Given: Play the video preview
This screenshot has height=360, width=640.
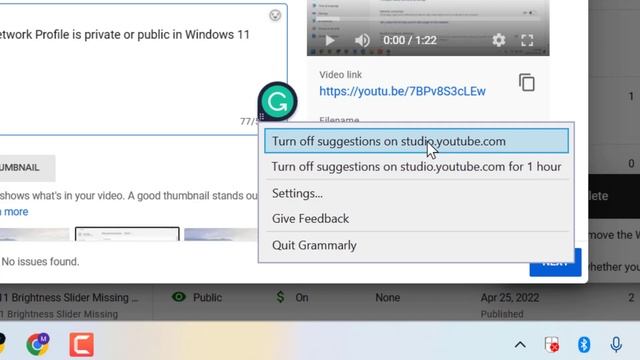Looking at the screenshot, I should point(330,40).
